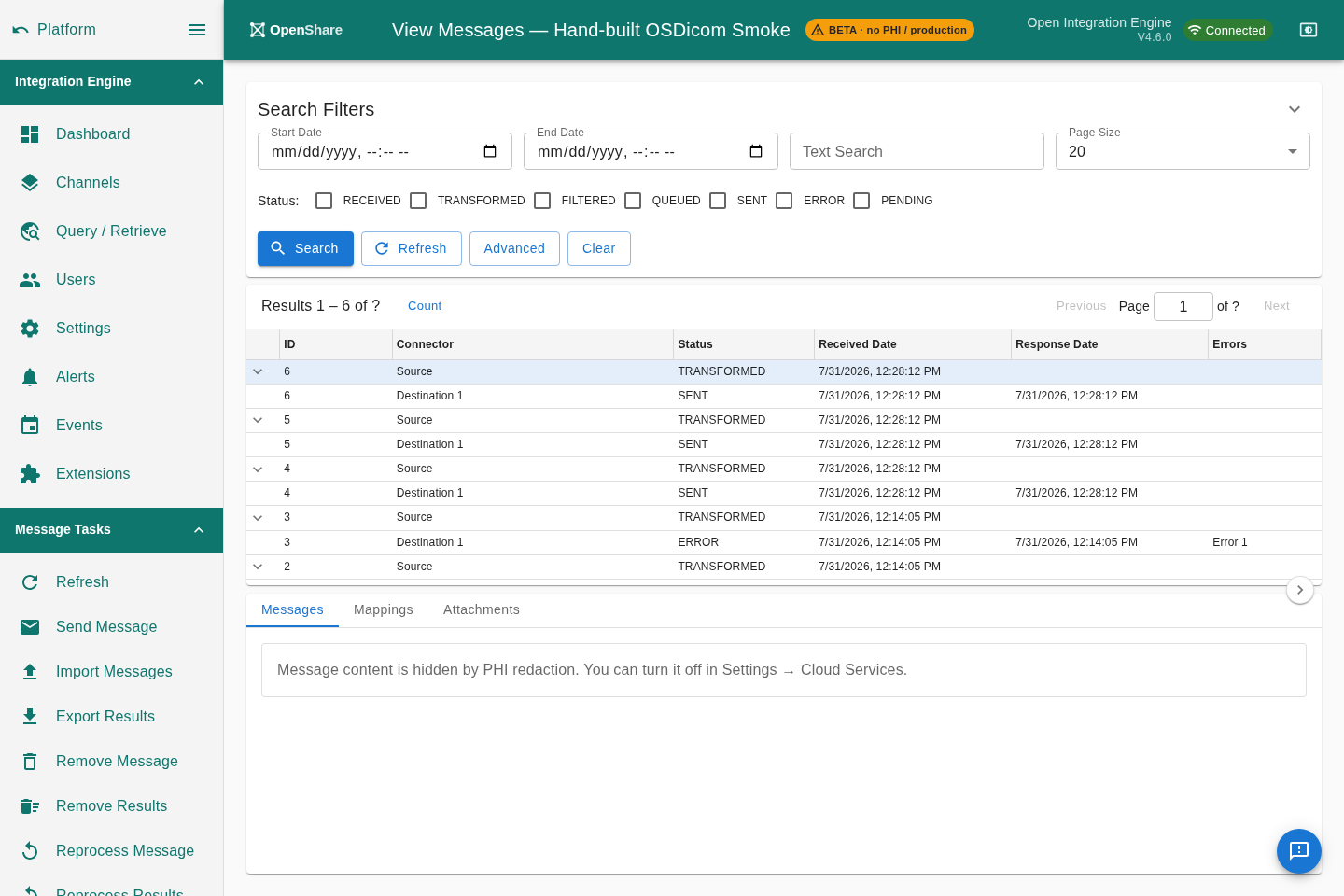Click the Count link
This screenshot has height=896, width=1344.
pos(425,306)
